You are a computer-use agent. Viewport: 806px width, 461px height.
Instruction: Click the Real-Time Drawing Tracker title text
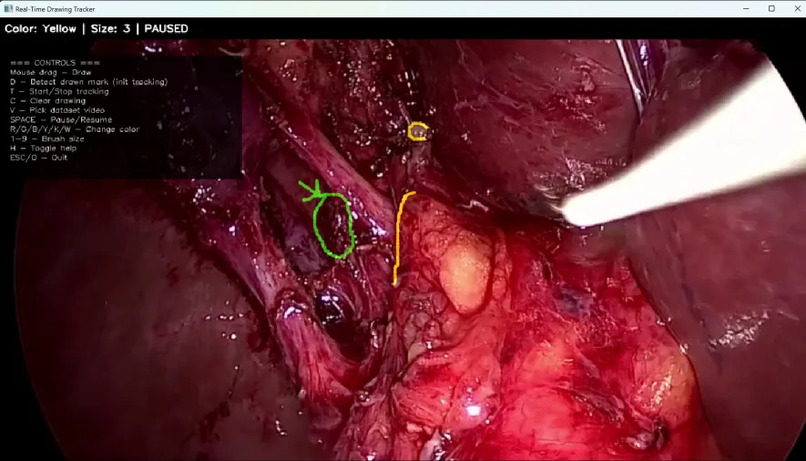point(55,9)
